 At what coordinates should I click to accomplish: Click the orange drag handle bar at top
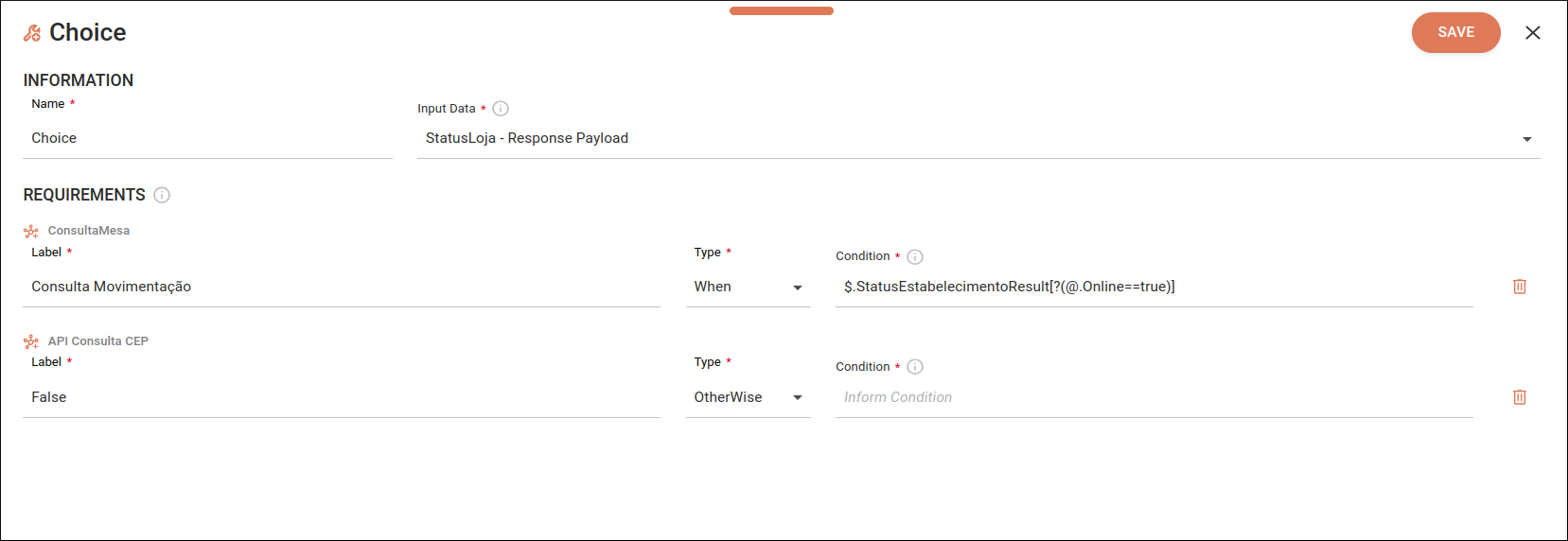[782, 11]
